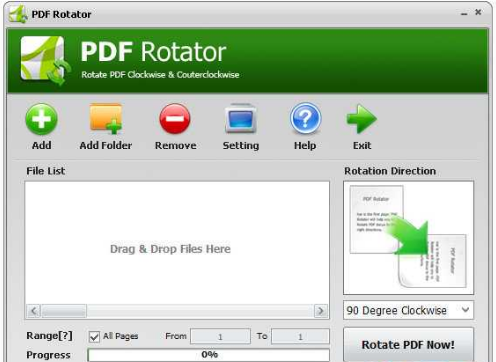Open the Add Folder icon

pos(106,118)
